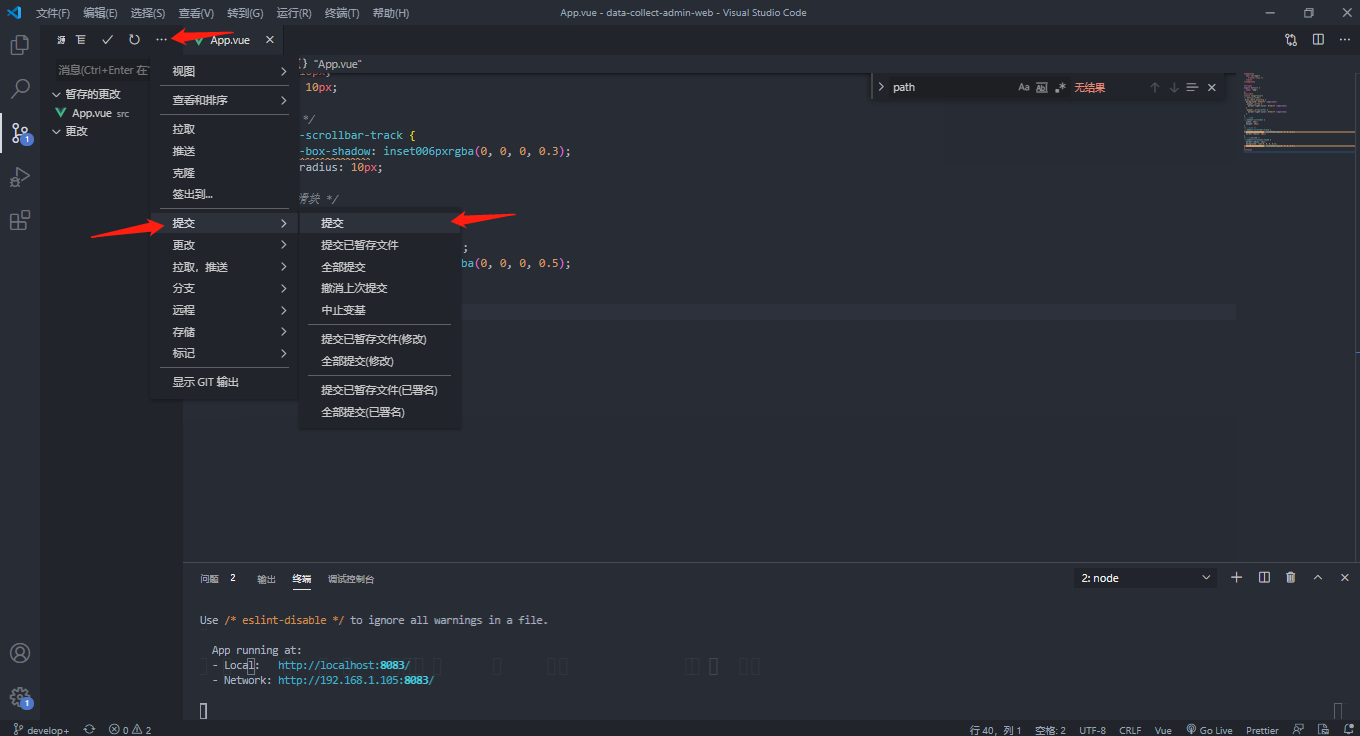Toggle match whole word in find widget
The width and height of the screenshot is (1360, 736).
coord(1042,88)
